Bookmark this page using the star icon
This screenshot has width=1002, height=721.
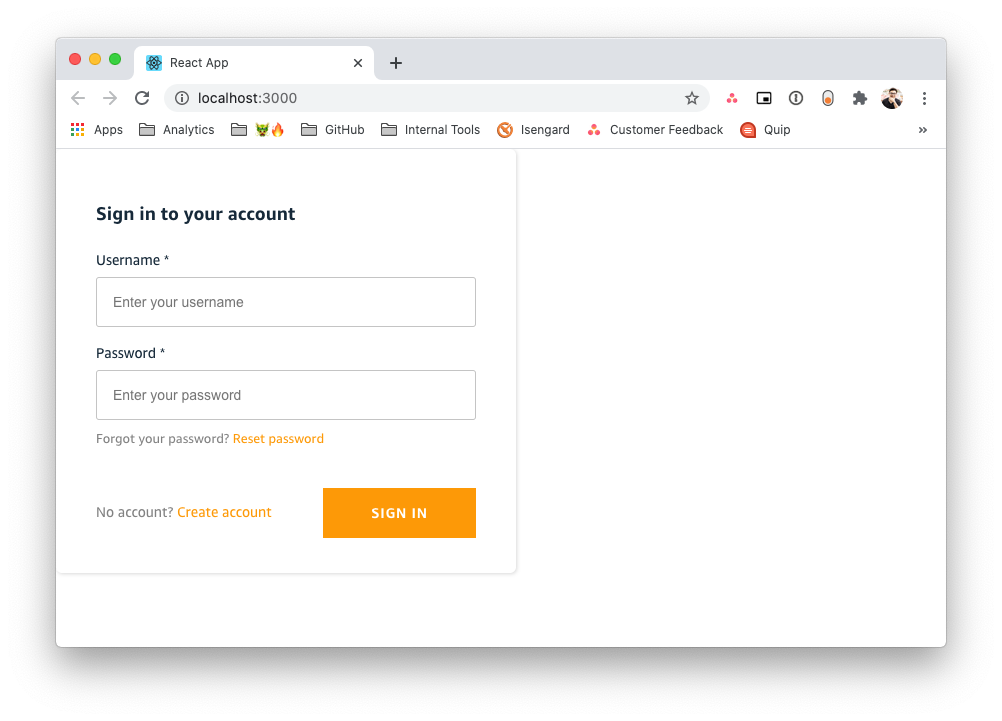(692, 98)
